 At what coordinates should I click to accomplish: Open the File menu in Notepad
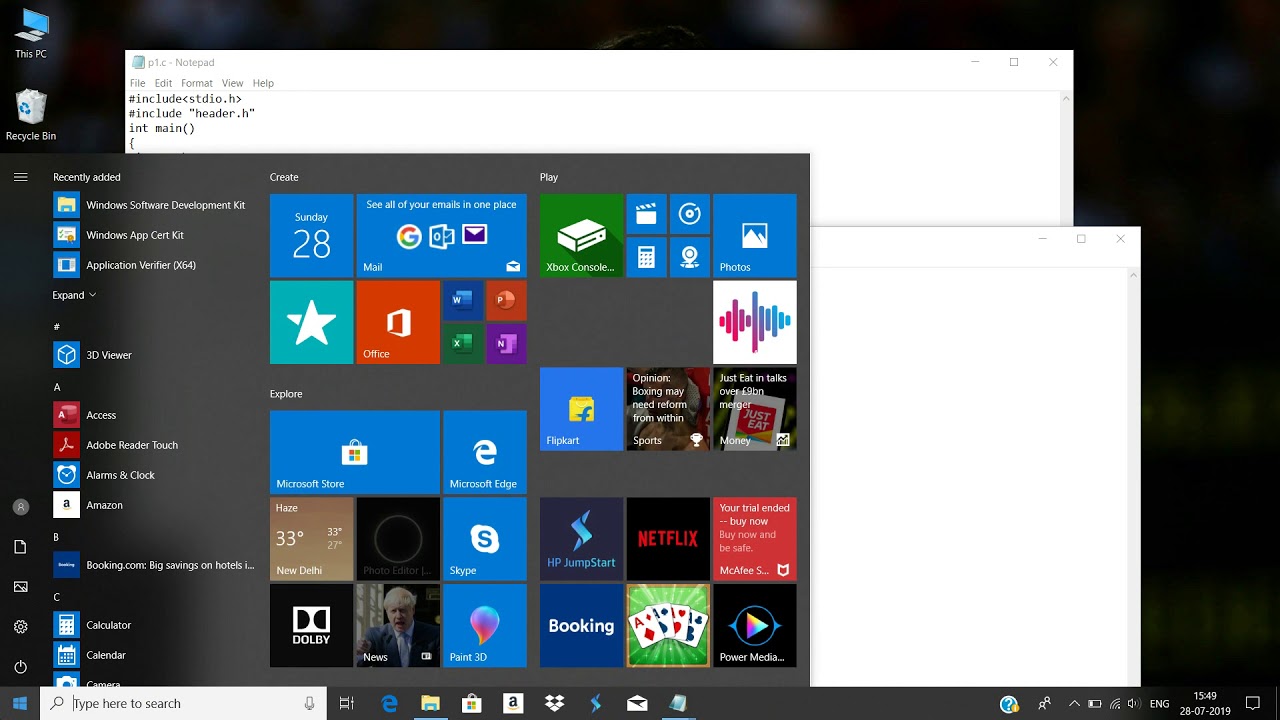pos(138,83)
